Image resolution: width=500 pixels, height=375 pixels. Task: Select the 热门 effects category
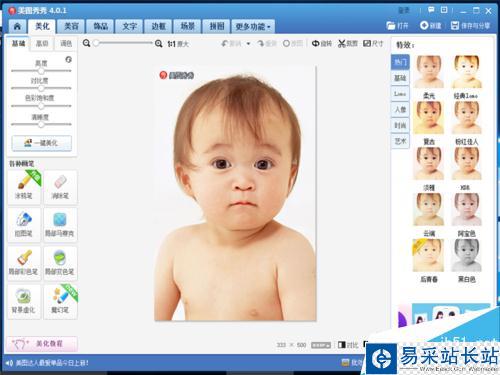click(x=400, y=62)
